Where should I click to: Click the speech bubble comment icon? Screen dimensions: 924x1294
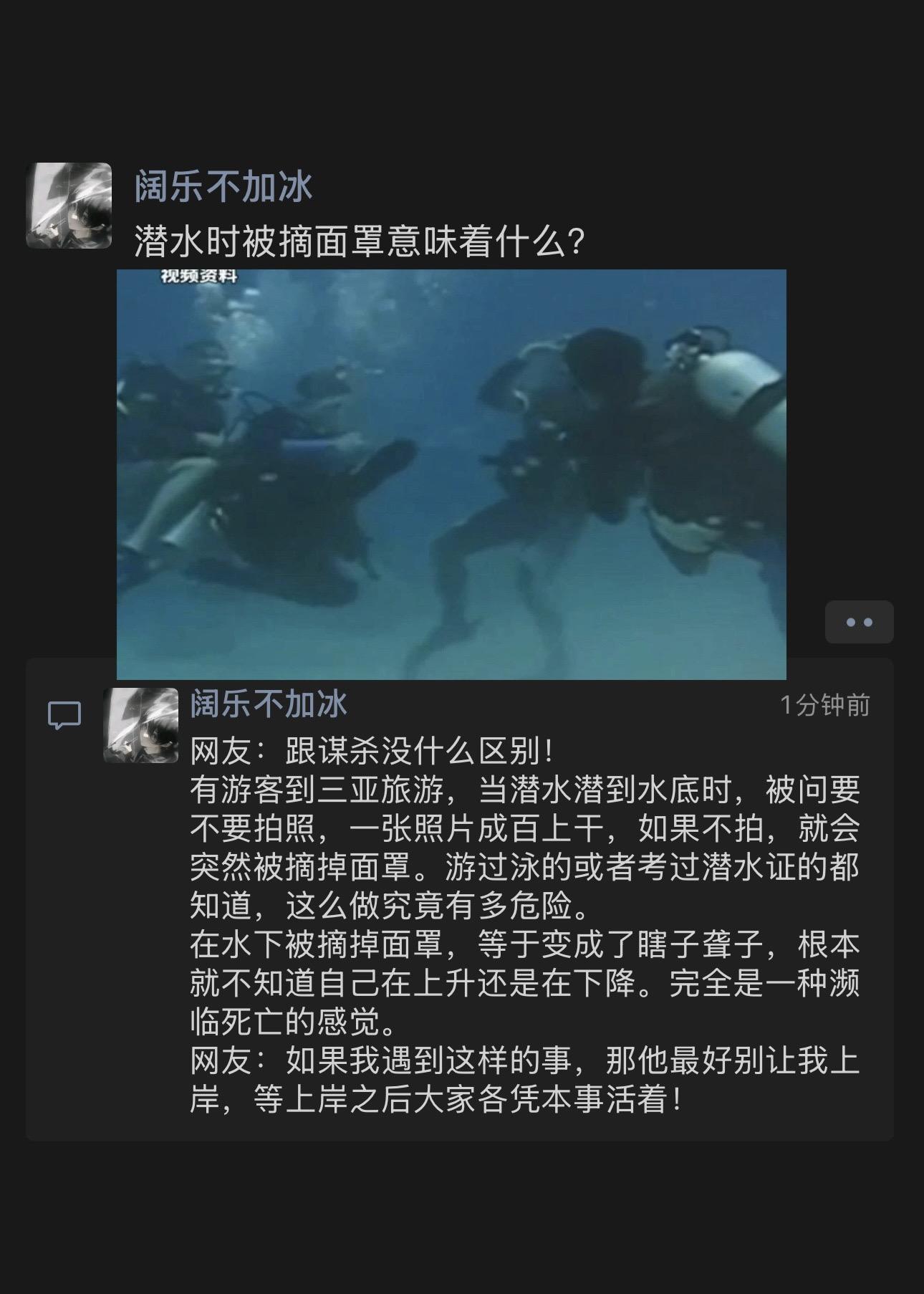click(64, 716)
